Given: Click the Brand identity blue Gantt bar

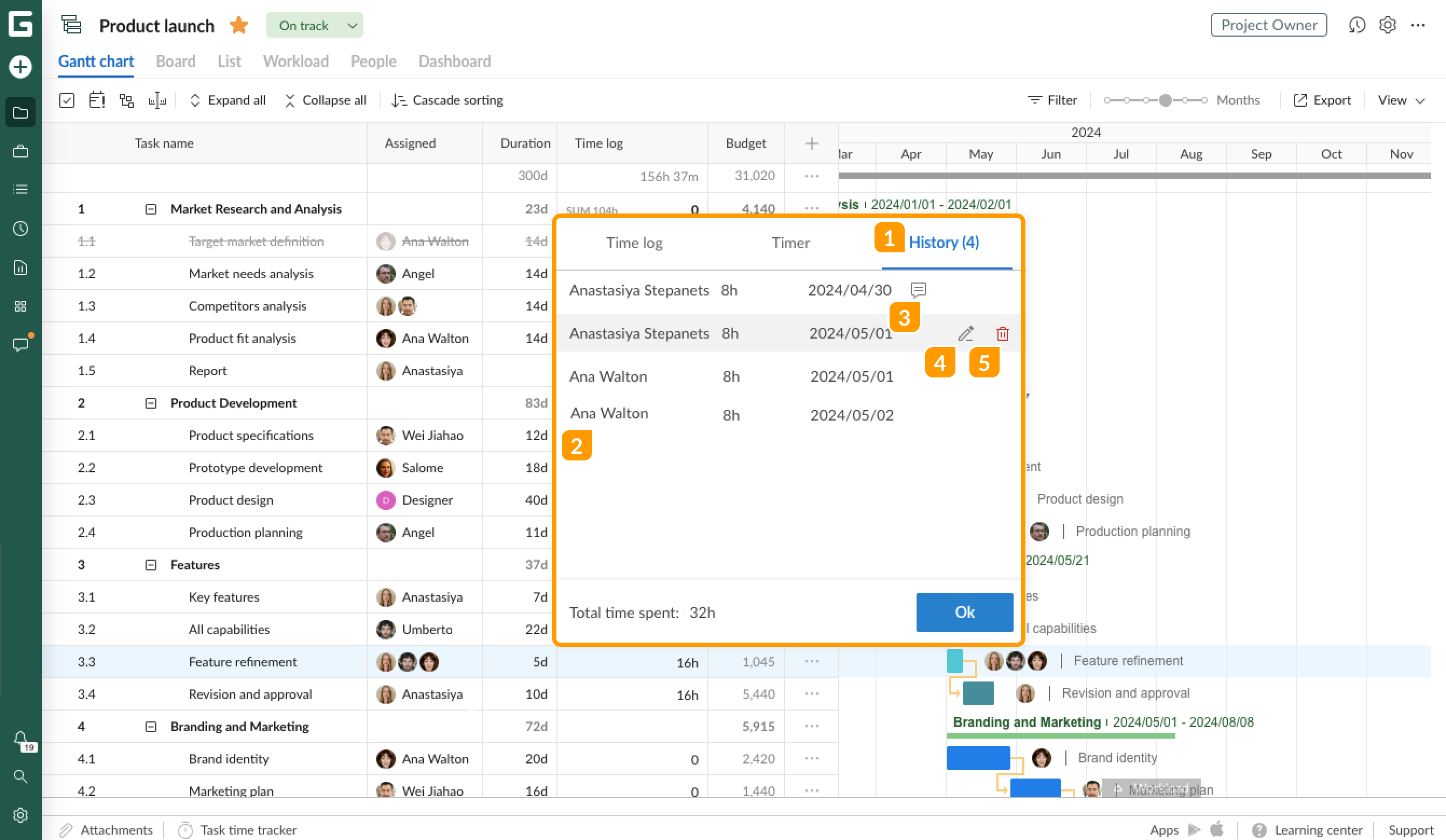Looking at the screenshot, I should (x=978, y=758).
